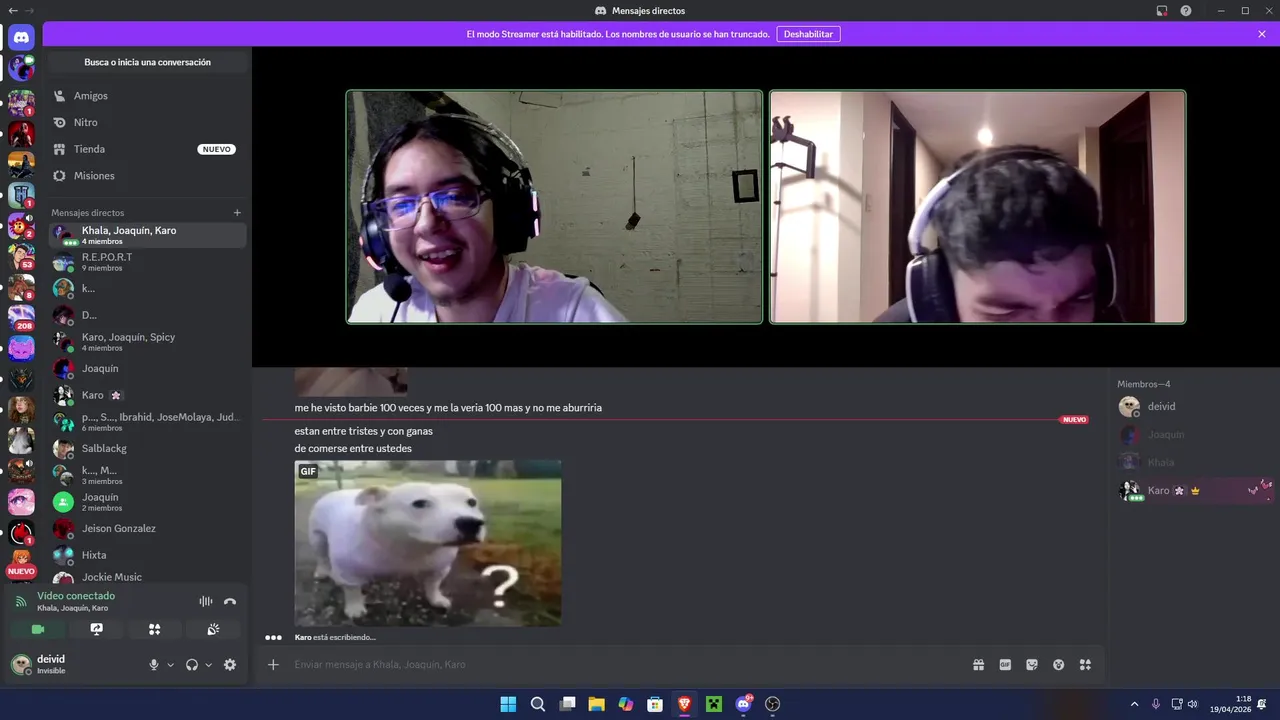Screen dimensions: 1280x720
Task: Go back with title bar arrow
Action: [12, 11]
